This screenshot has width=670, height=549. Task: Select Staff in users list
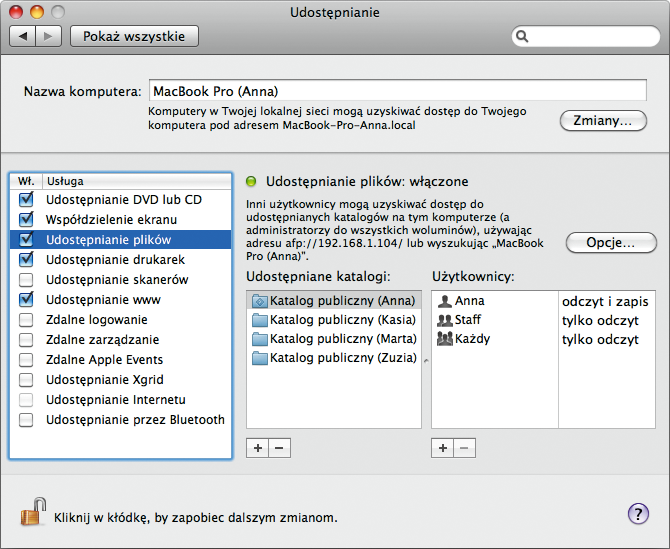[495, 320]
